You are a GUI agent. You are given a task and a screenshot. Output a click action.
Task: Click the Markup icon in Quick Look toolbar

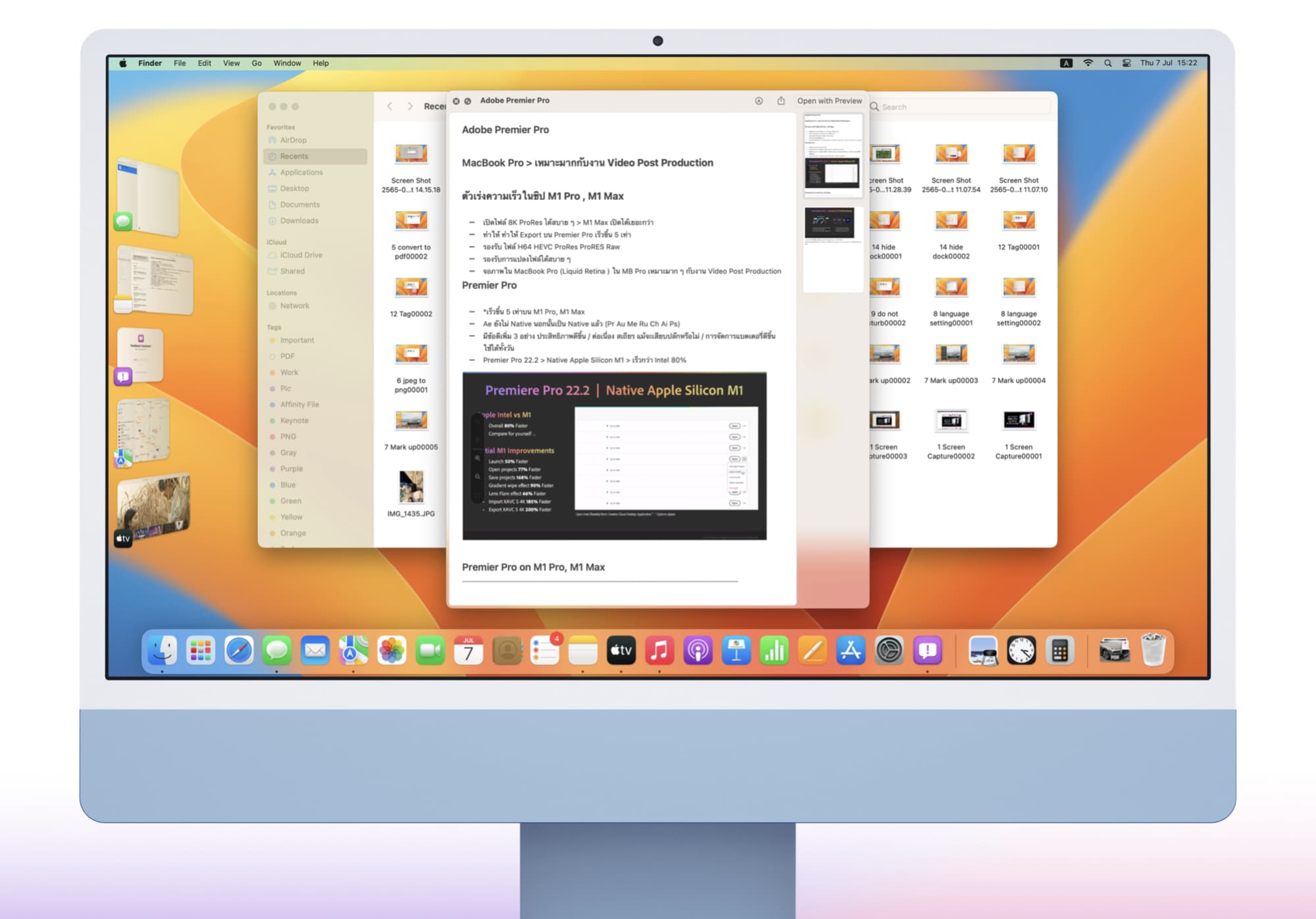pyautogui.click(x=759, y=101)
